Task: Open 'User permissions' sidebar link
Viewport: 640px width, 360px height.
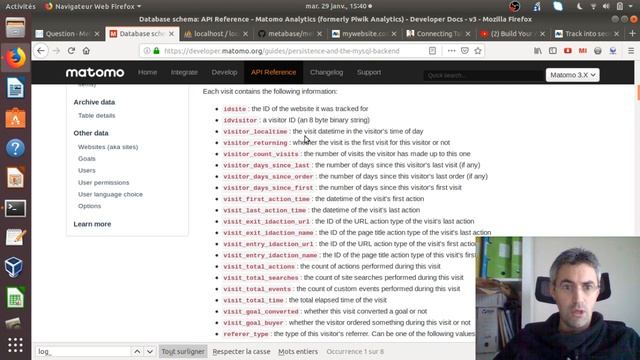Action: pos(104,182)
